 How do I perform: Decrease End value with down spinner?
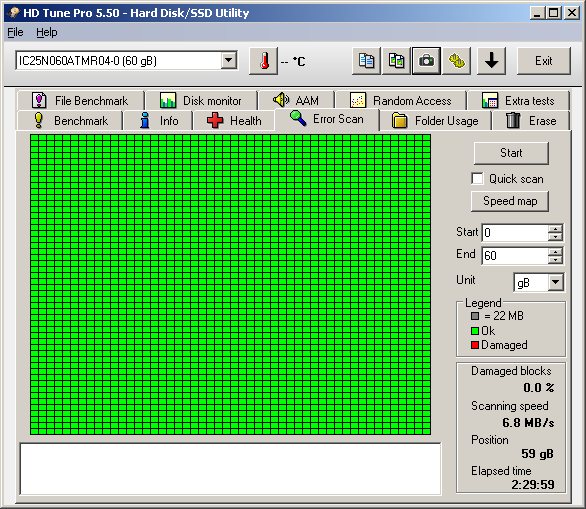pyautogui.click(x=555, y=260)
